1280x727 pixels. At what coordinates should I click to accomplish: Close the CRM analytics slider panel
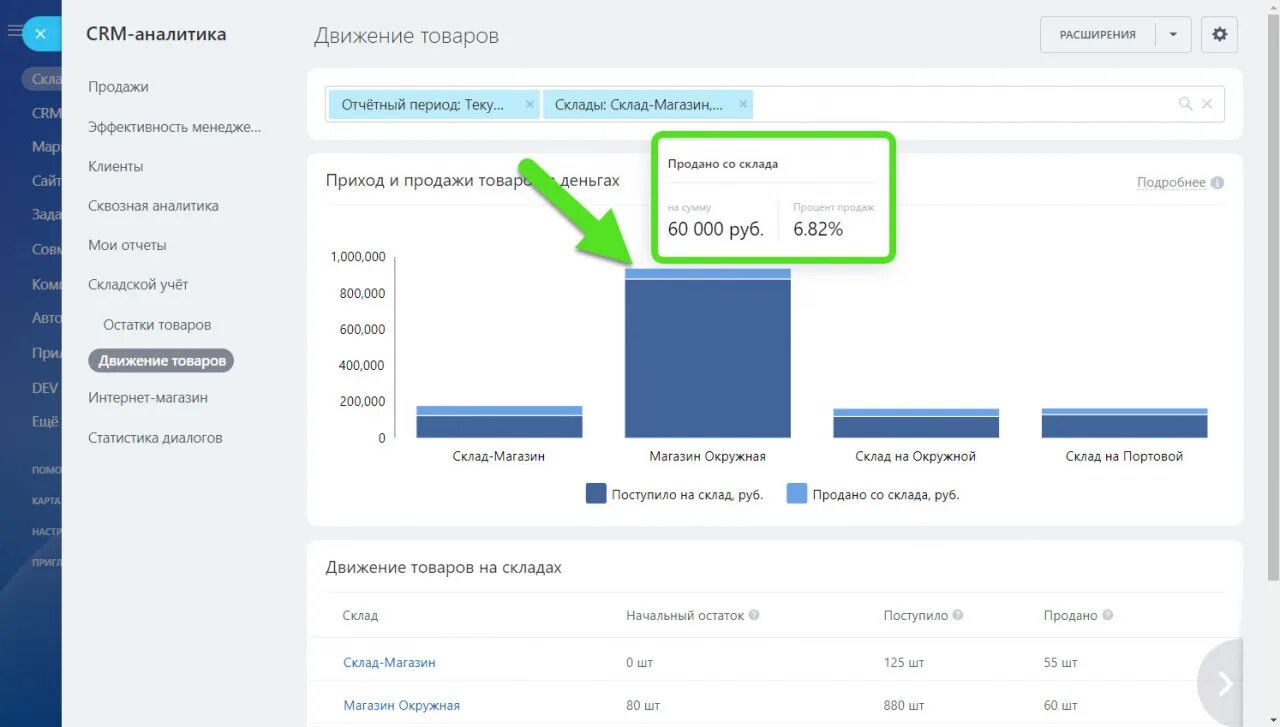click(40, 34)
